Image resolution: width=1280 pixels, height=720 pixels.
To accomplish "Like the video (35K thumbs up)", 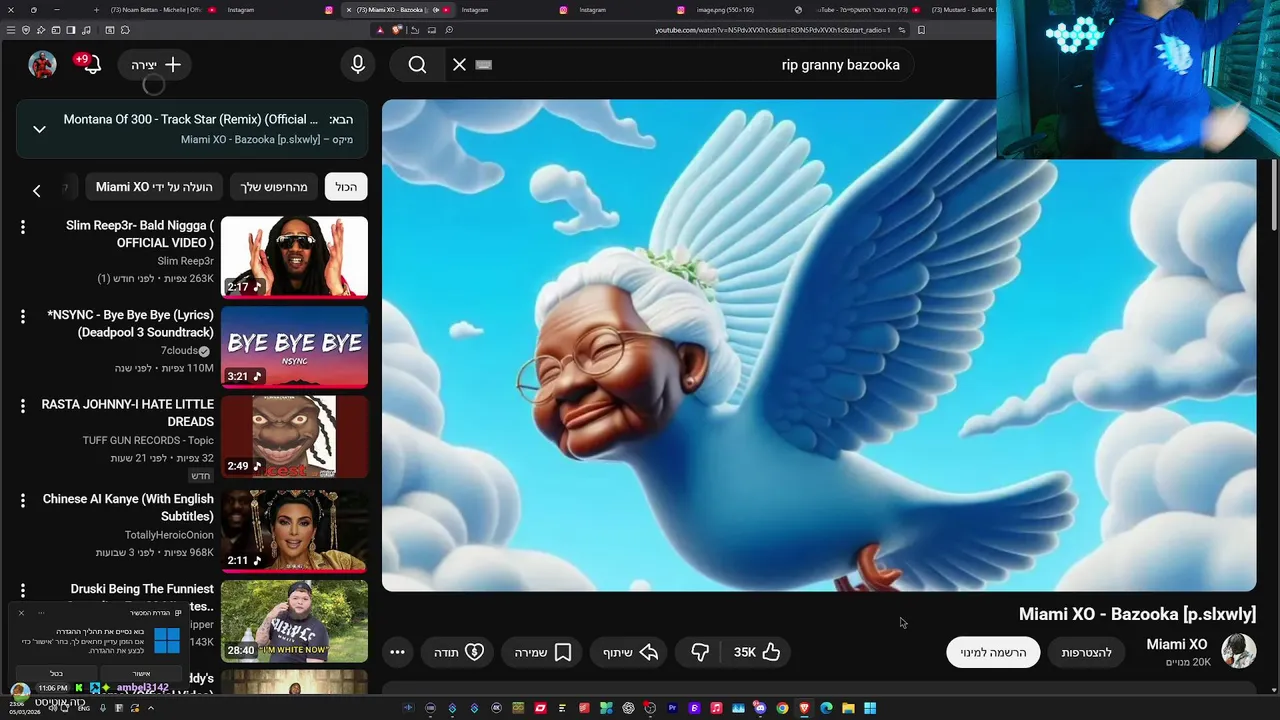I will tap(757, 652).
